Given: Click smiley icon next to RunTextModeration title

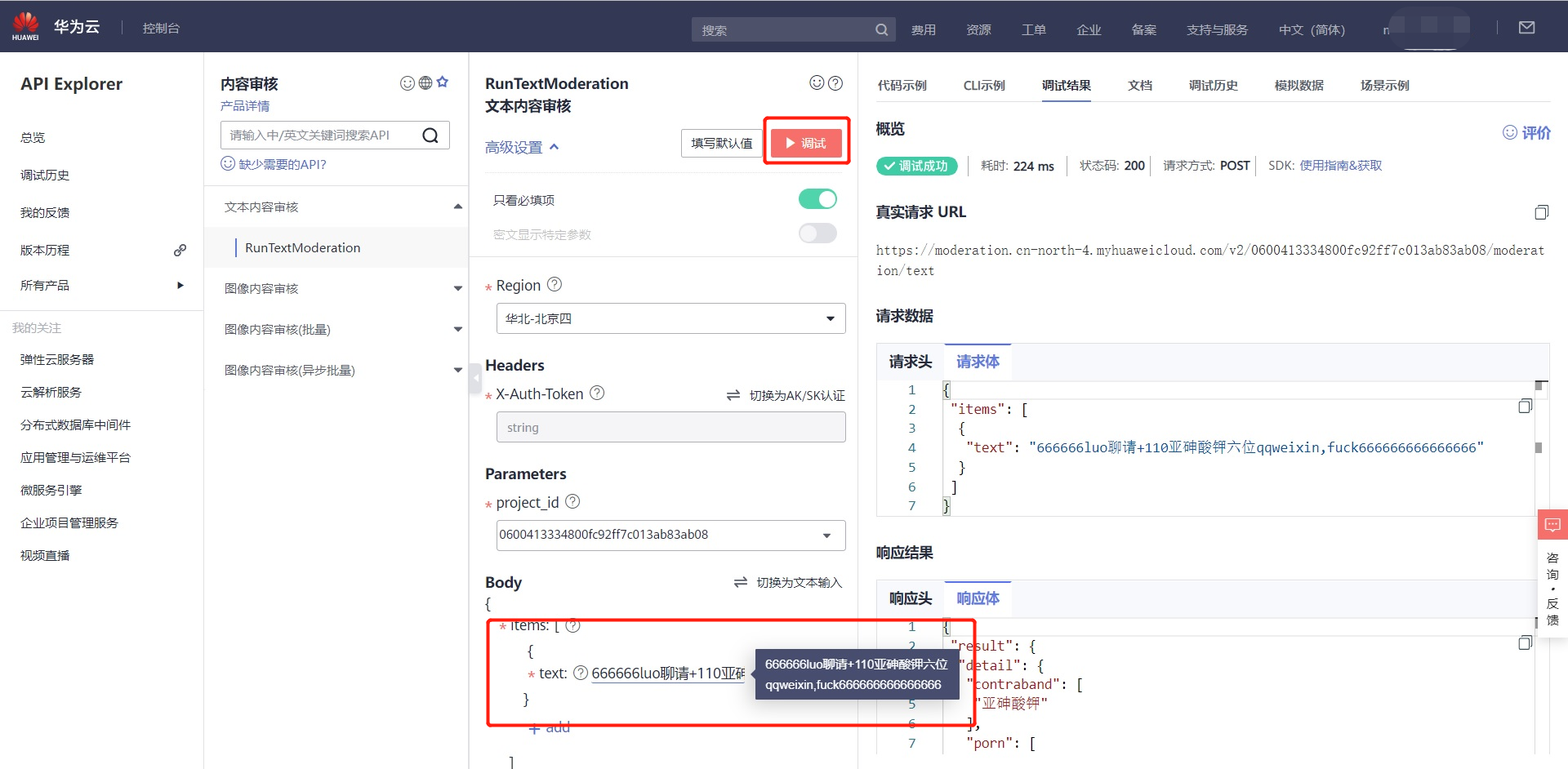Looking at the screenshot, I should point(817,82).
